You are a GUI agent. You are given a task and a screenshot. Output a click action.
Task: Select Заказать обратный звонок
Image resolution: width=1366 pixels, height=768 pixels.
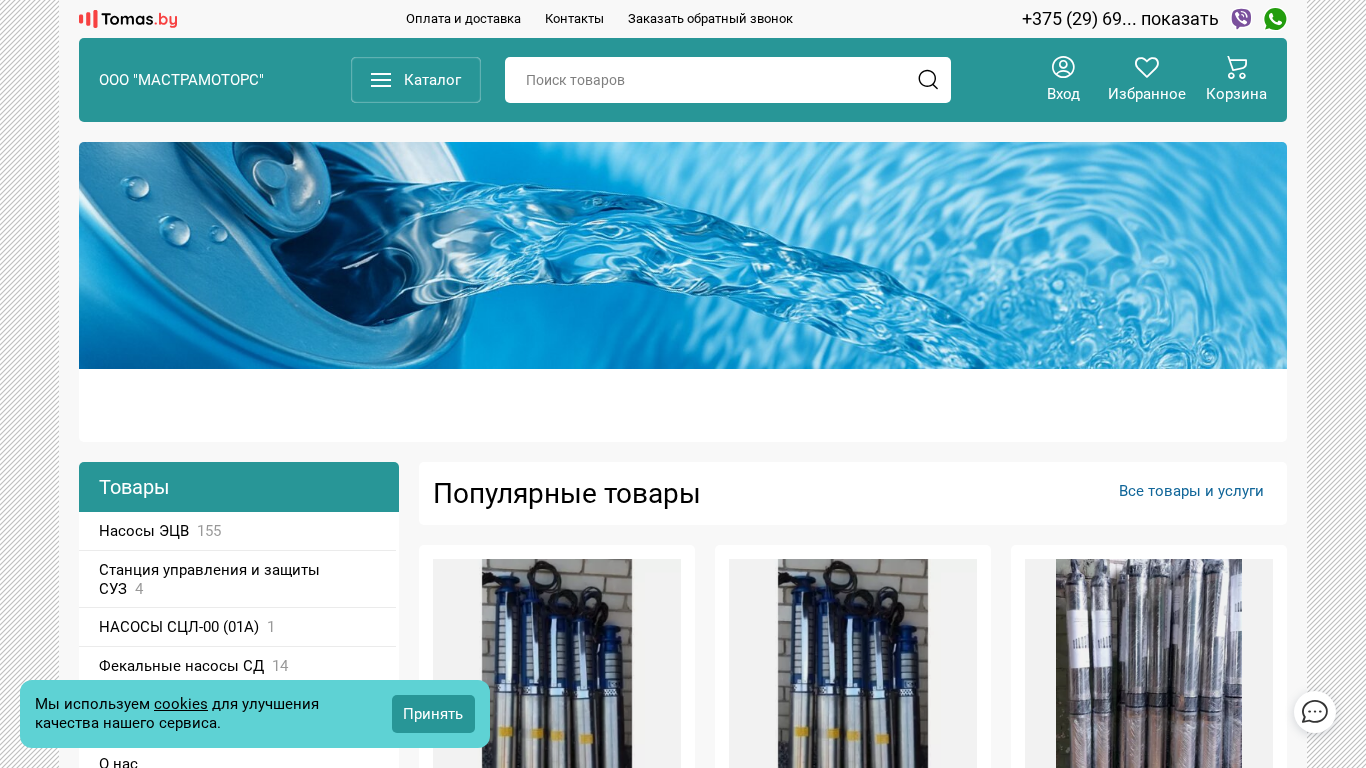(x=710, y=19)
